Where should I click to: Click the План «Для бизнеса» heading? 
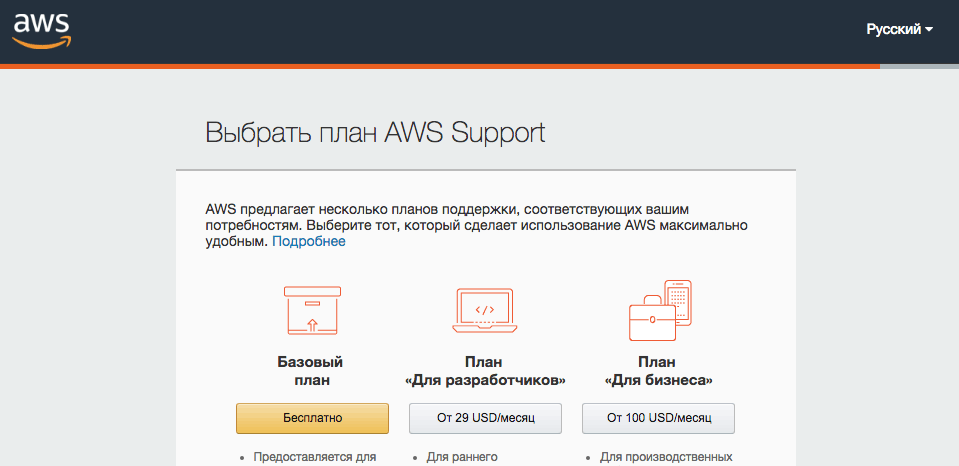click(659, 371)
